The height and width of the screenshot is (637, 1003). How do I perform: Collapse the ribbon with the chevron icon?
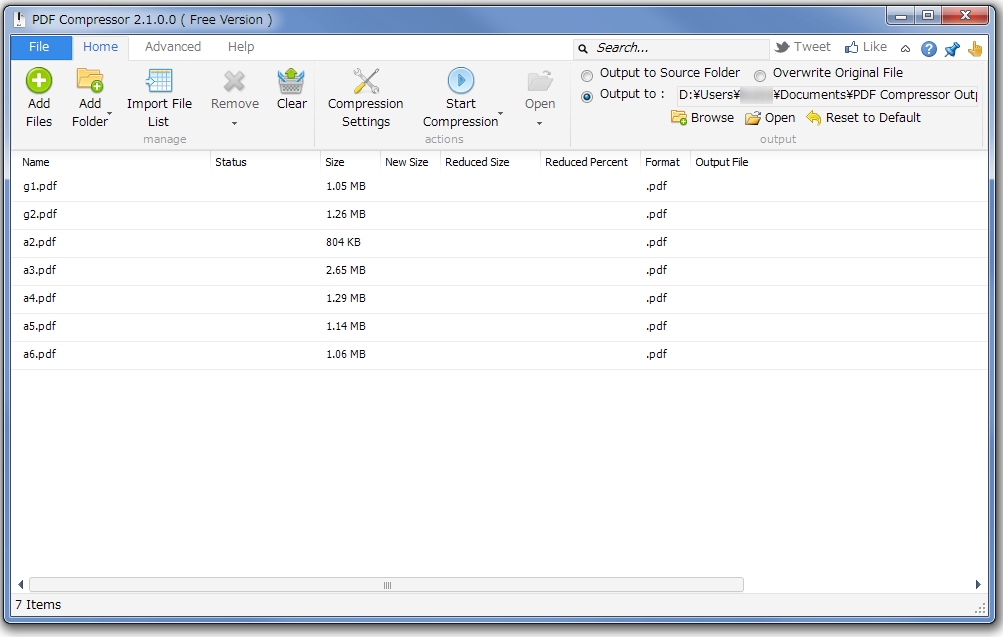[x=905, y=47]
